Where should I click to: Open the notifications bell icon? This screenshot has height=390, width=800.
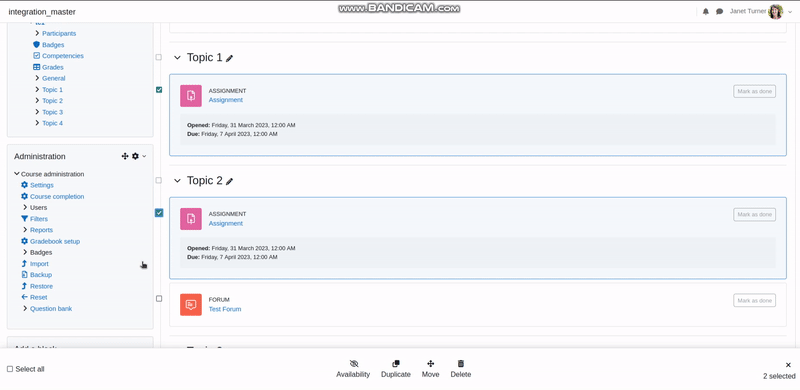click(x=706, y=11)
